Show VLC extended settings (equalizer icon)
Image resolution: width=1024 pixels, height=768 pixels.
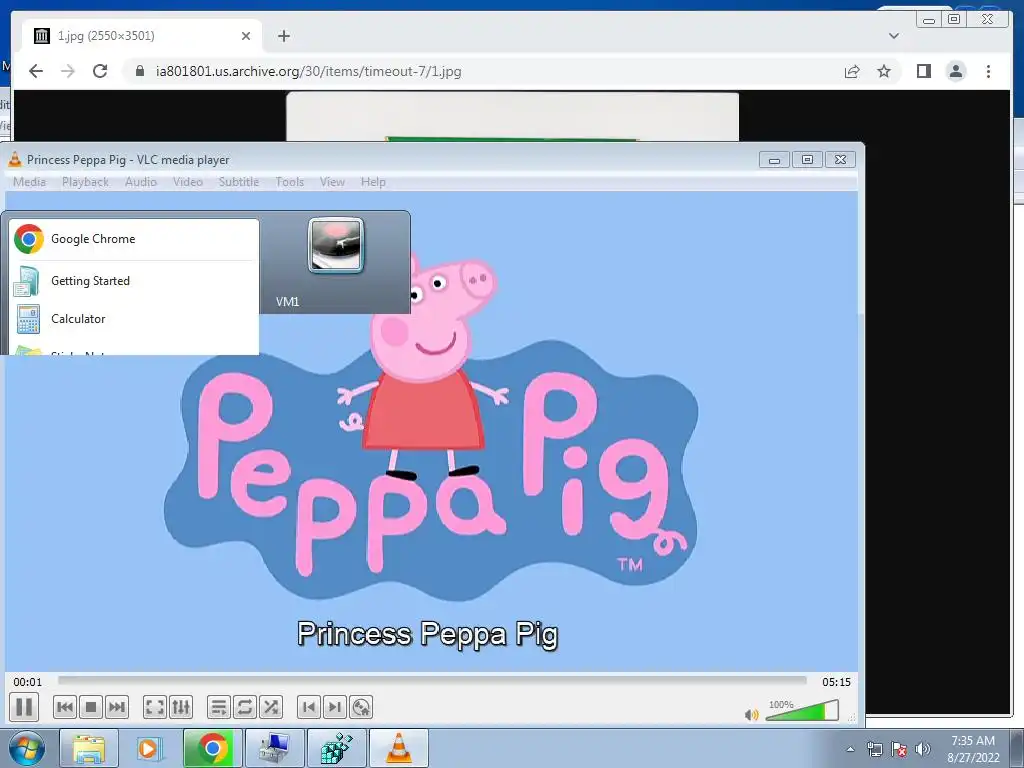click(181, 707)
